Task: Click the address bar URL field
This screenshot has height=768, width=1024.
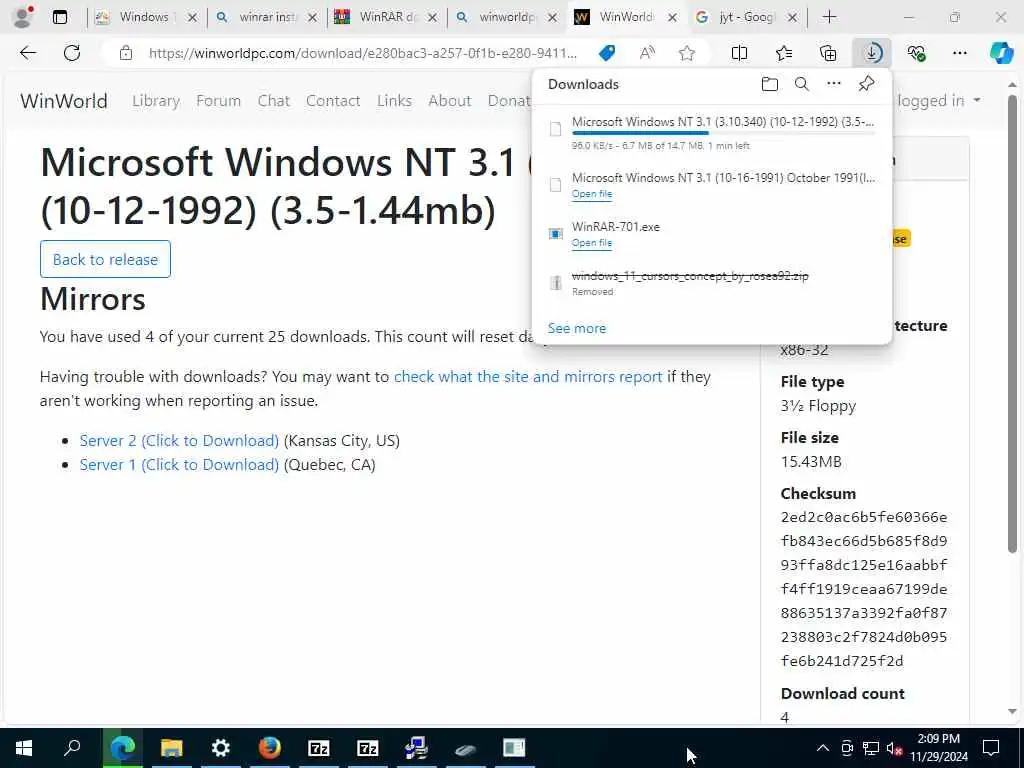Action: click(362, 53)
